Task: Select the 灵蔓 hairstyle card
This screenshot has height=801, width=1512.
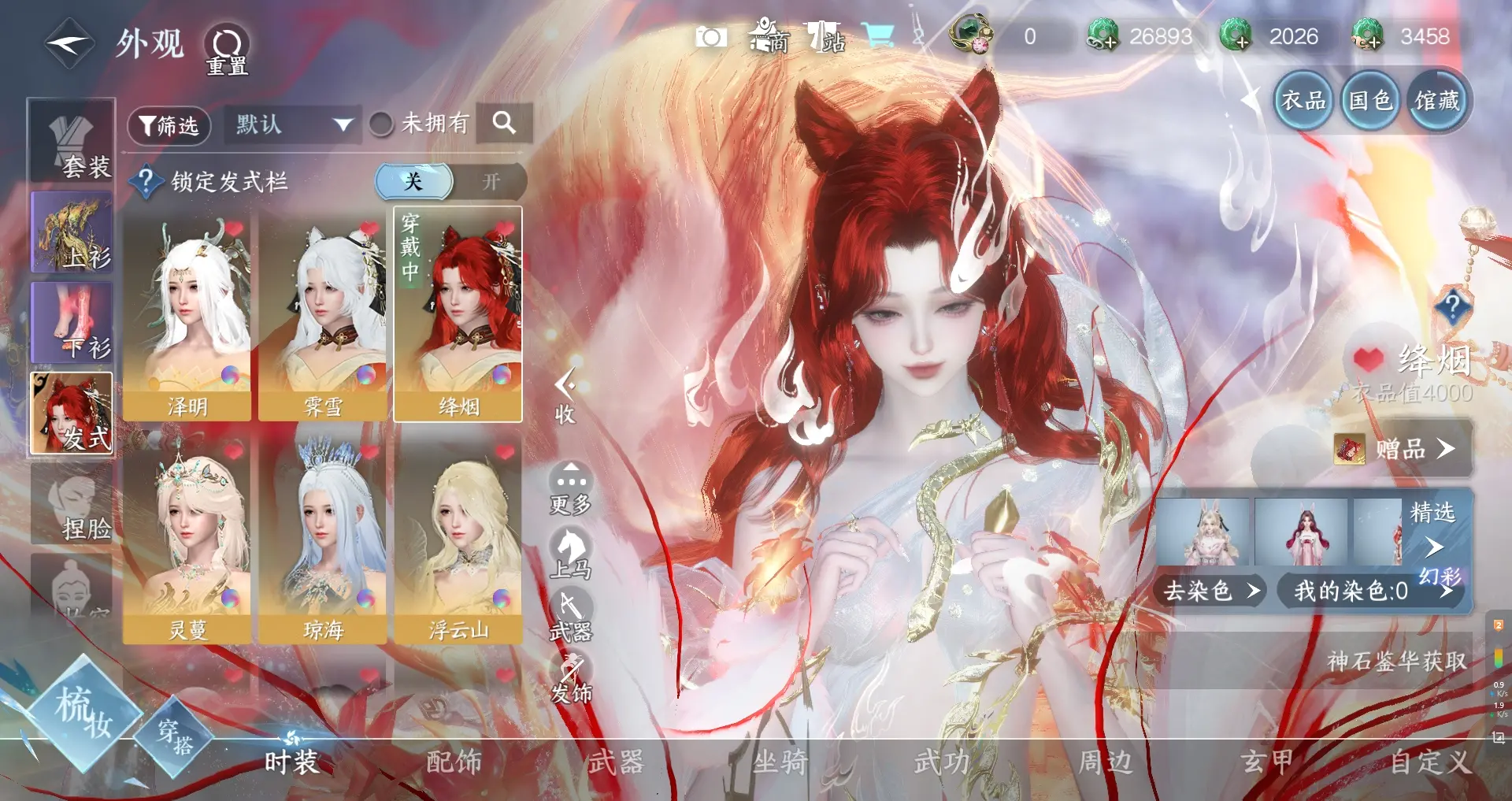Action: pos(187,538)
